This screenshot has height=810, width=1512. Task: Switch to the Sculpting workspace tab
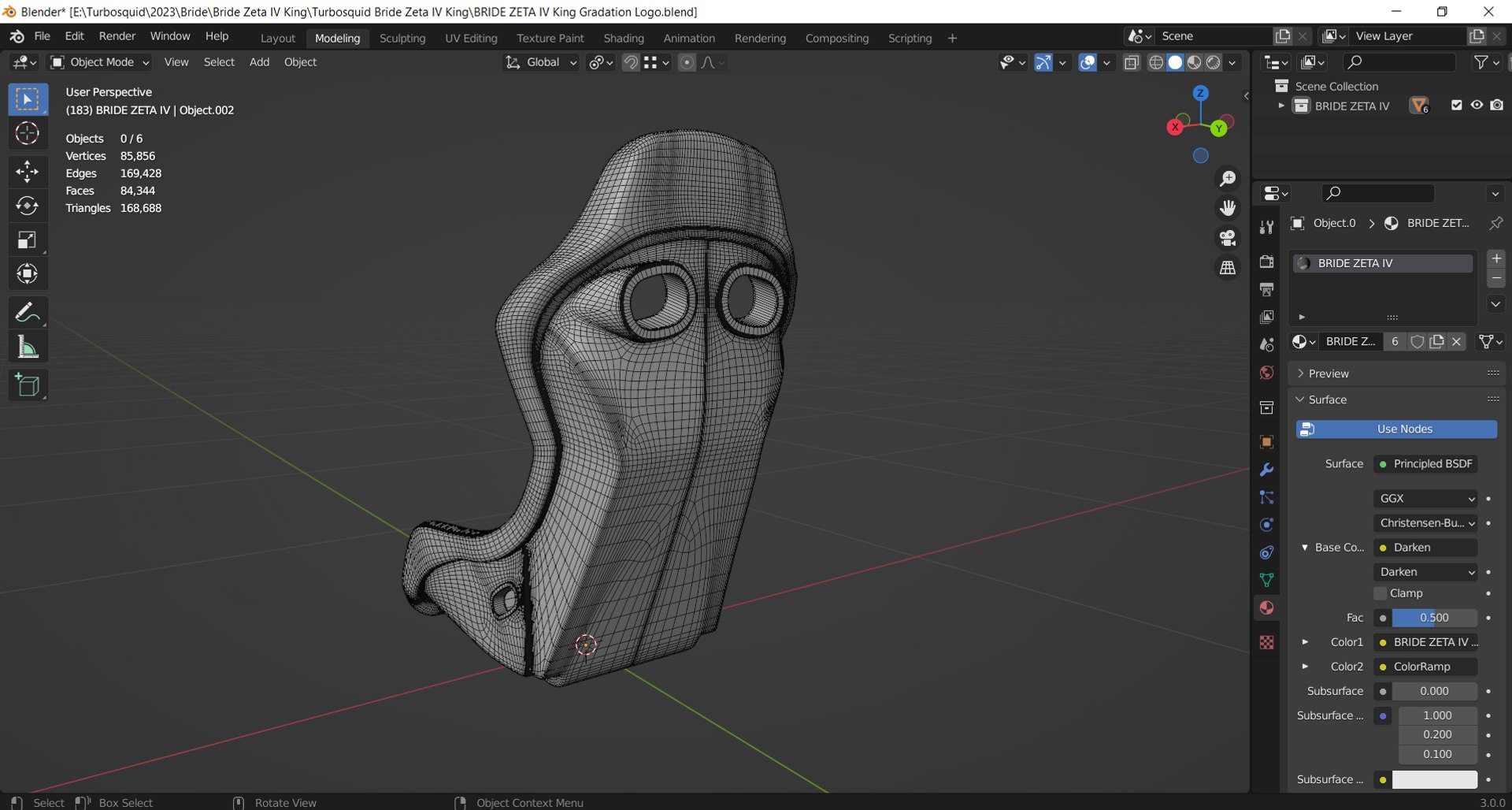coord(402,38)
